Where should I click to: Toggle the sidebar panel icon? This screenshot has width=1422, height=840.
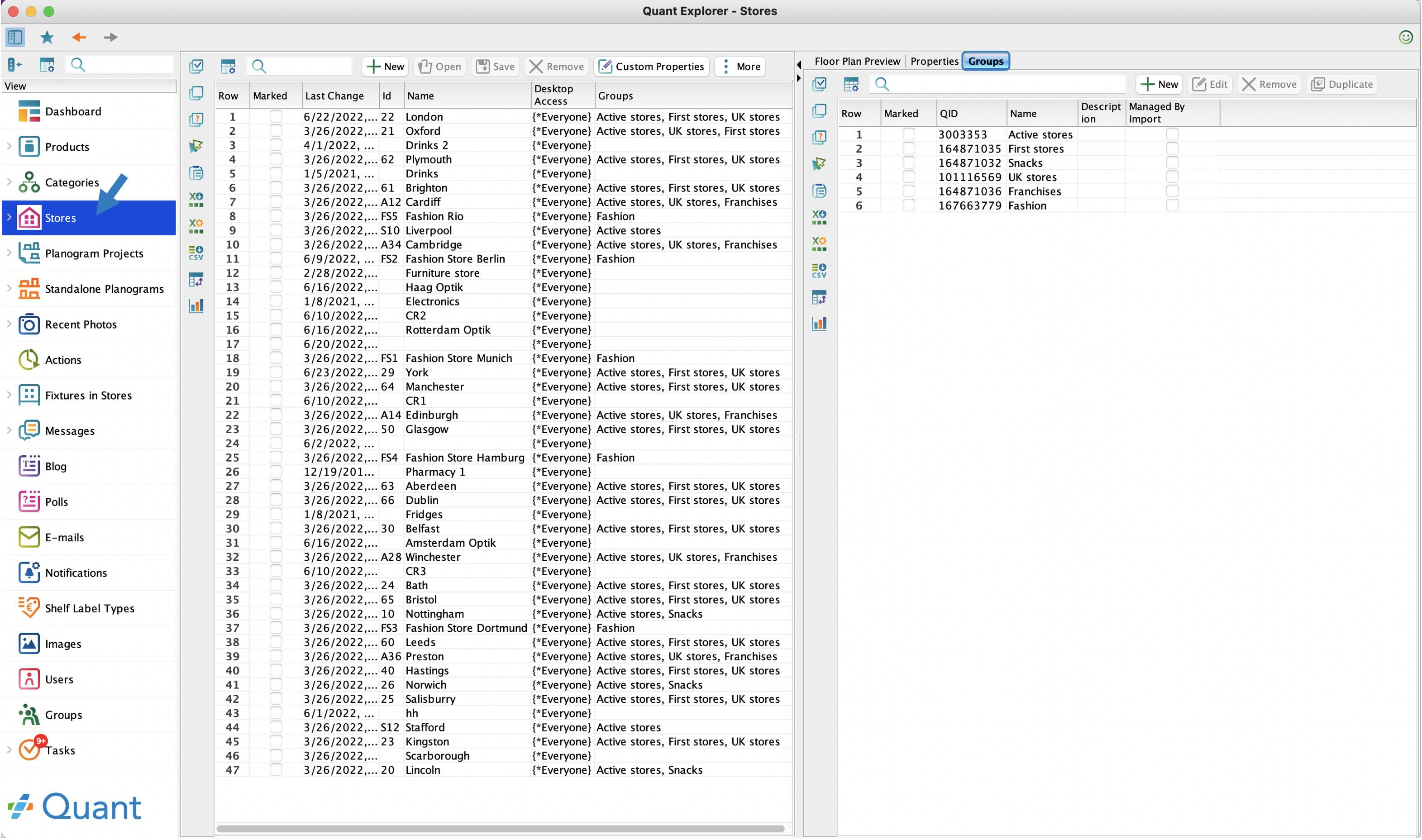(15, 38)
